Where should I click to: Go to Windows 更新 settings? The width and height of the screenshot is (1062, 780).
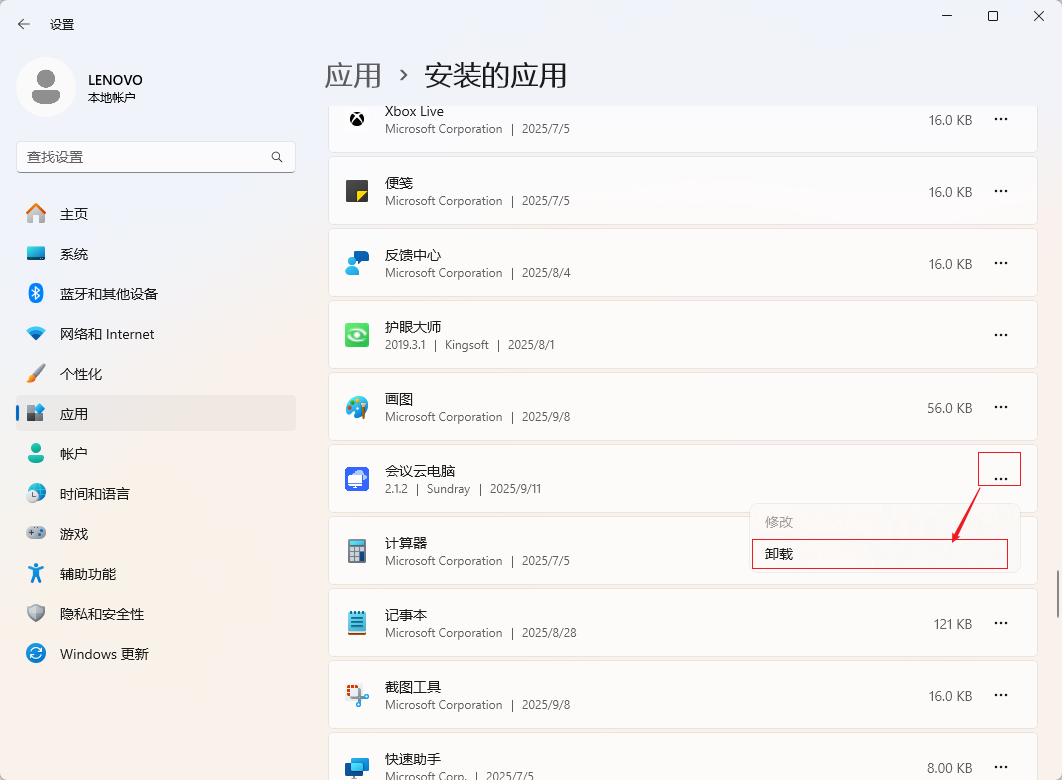(x=104, y=654)
